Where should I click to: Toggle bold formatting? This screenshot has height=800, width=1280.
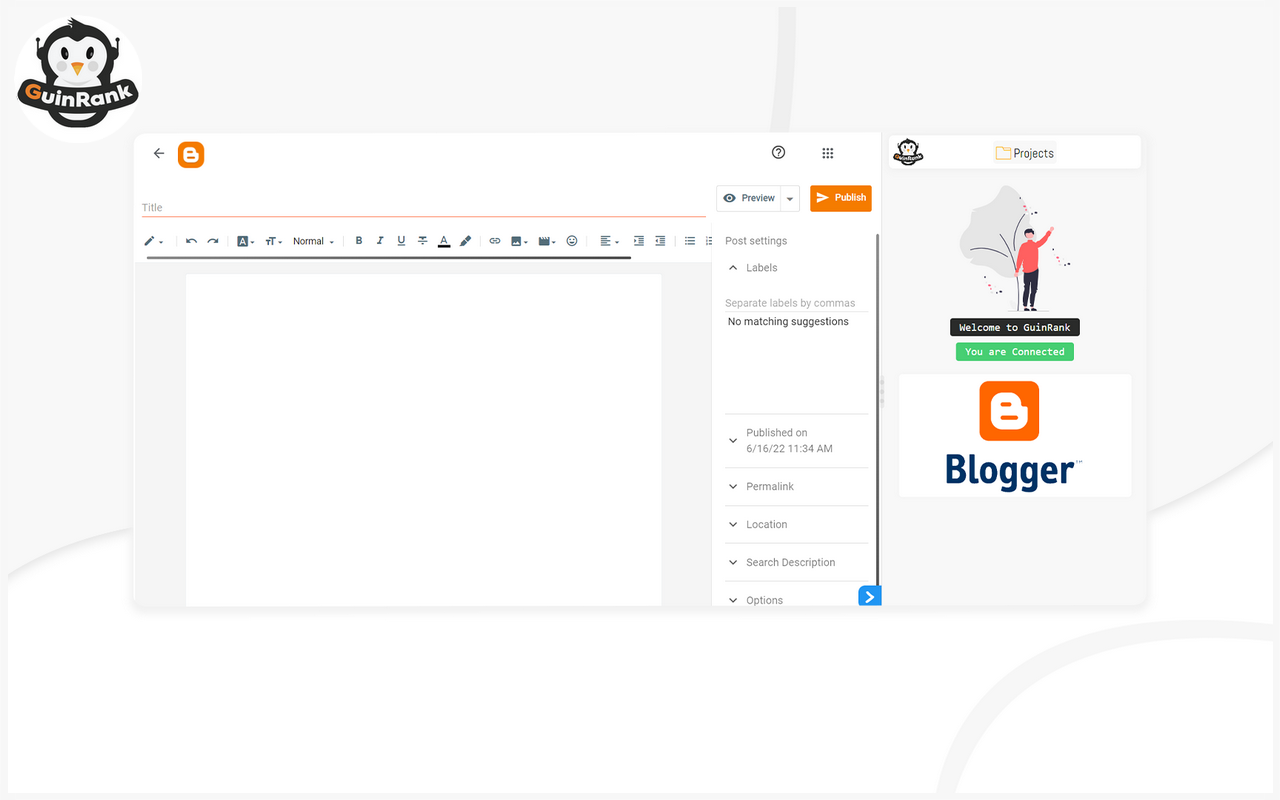coord(359,241)
